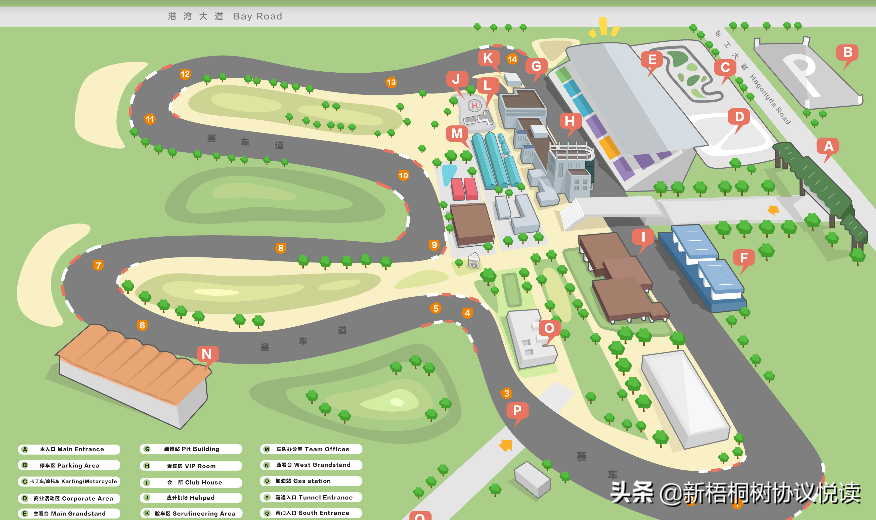Click the Main Entrance legend entry
876x520 pixels.
68,450
